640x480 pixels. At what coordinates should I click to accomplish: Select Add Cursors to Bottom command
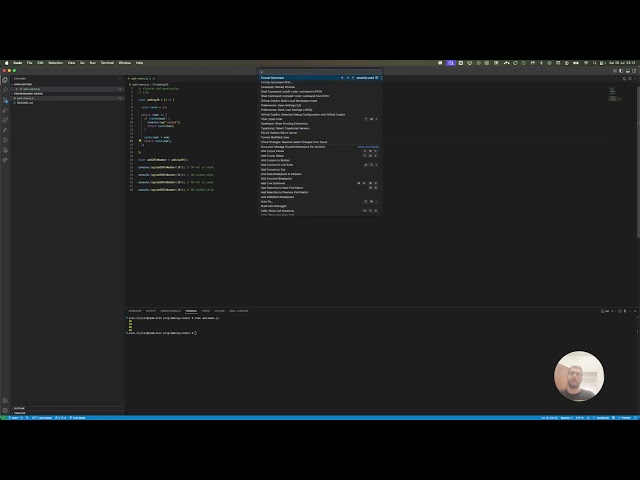pyautogui.click(x=320, y=160)
